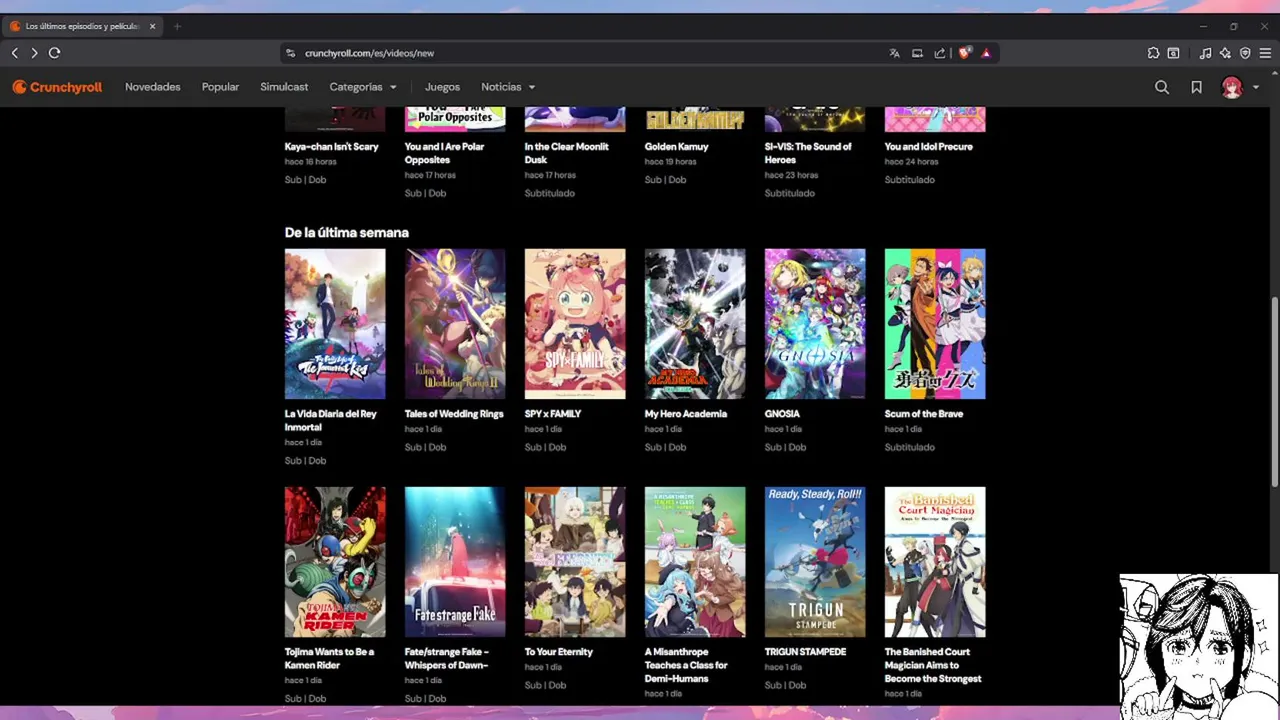Click the In the Clear Moonlit Dusk title
This screenshot has height=720, width=1280.
click(x=566, y=153)
